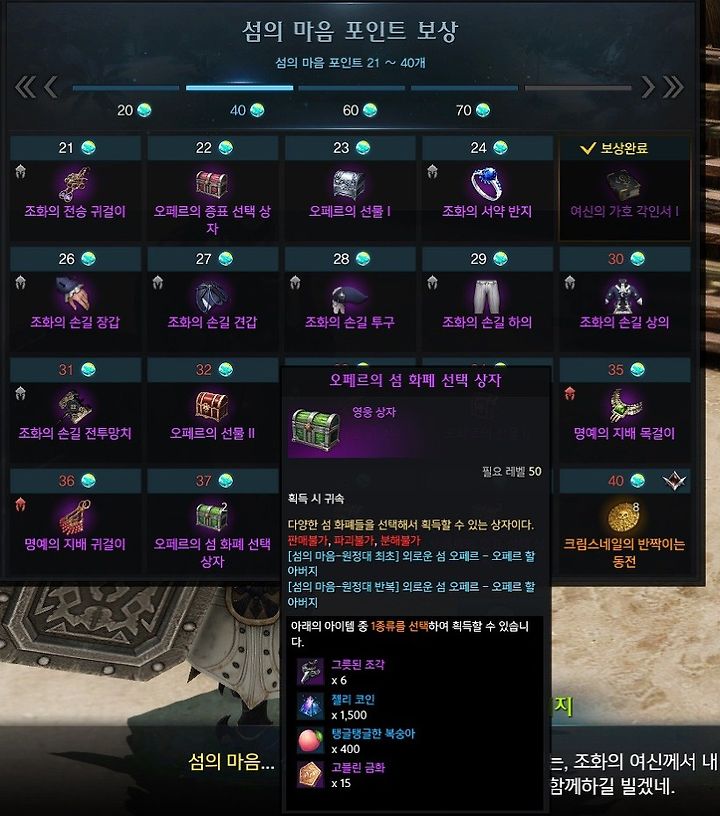Click the 조화의 전승 귀걸이 earring icon
The height and width of the screenshot is (816, 720).
pyautogui.click(x=75, y=183)
